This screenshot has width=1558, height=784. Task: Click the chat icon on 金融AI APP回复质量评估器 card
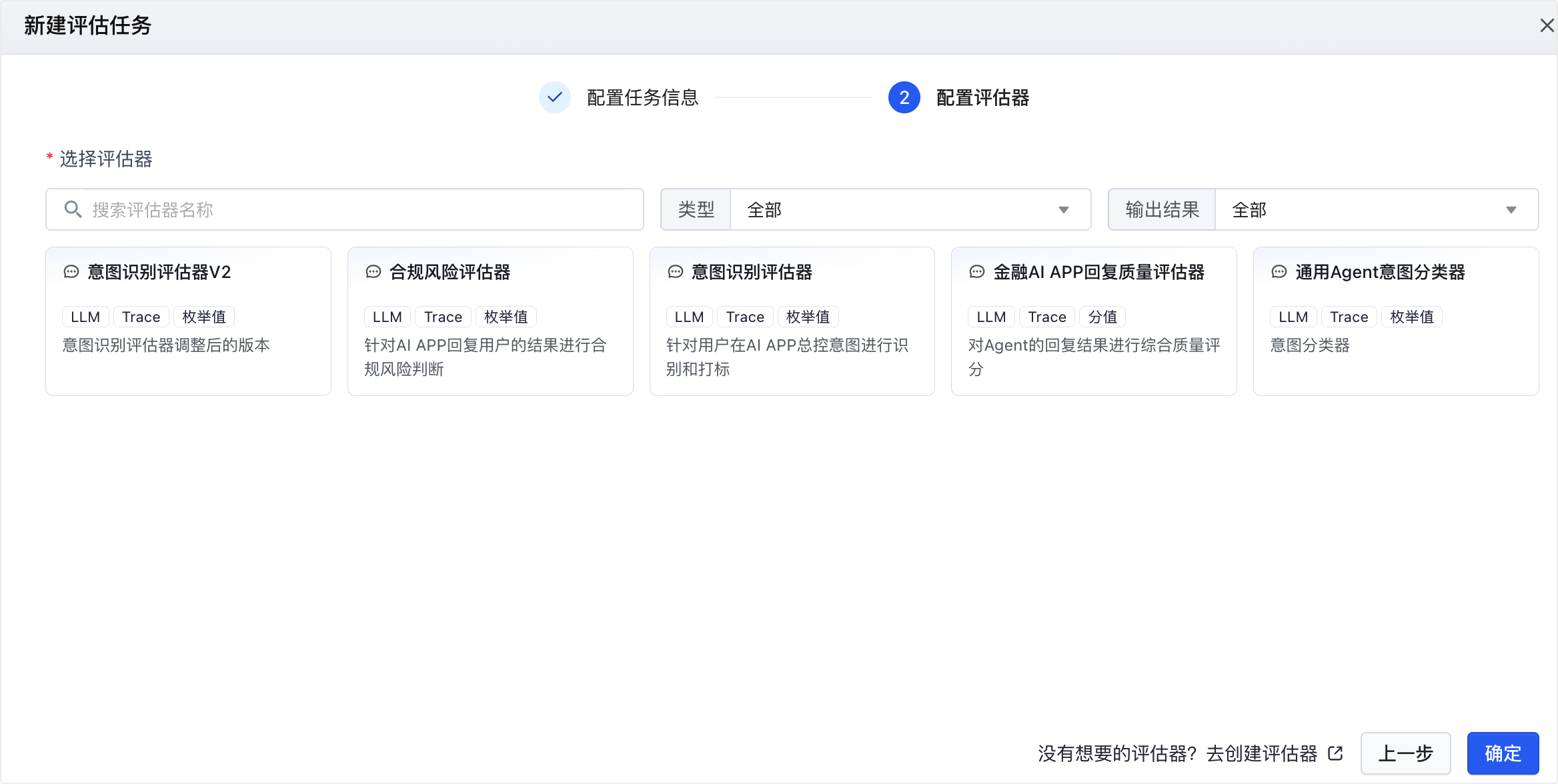coord(977,272)
